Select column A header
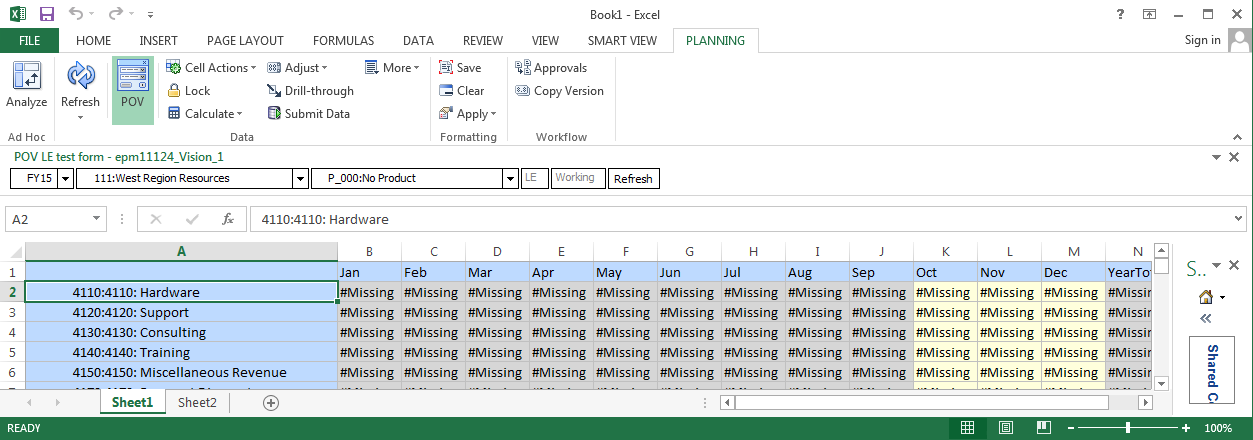This screenshot has height=440, width=1253. pos(181,251)
